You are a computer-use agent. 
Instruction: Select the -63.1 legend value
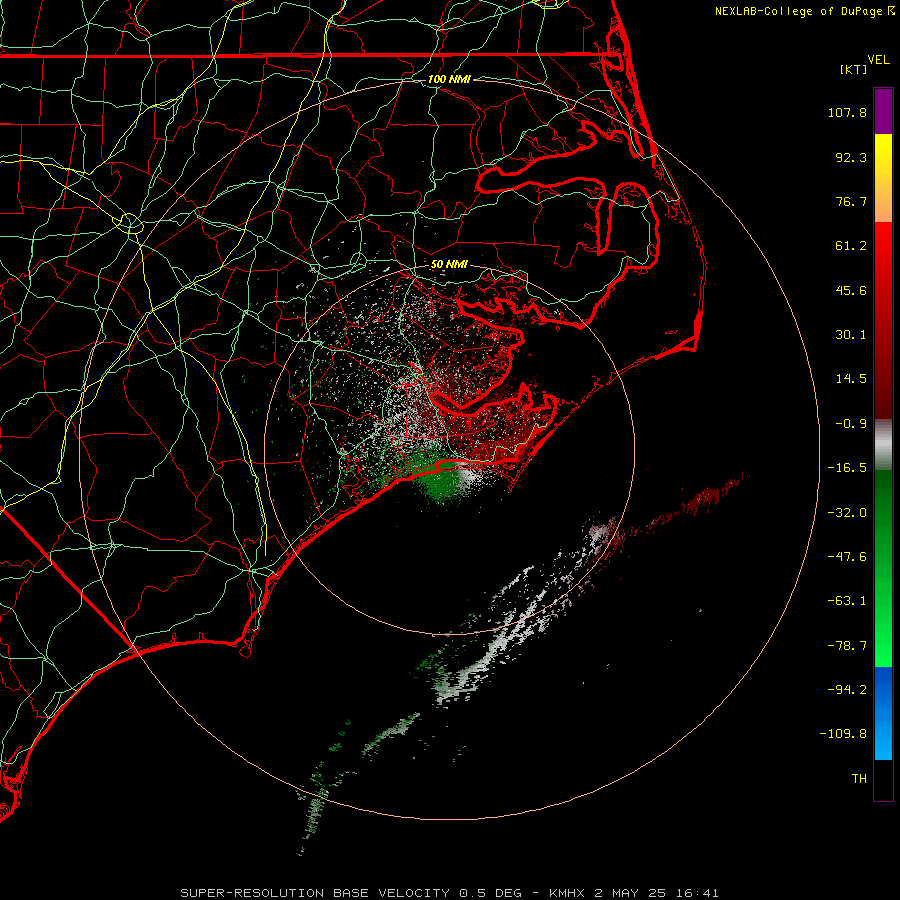pos(847,601)
